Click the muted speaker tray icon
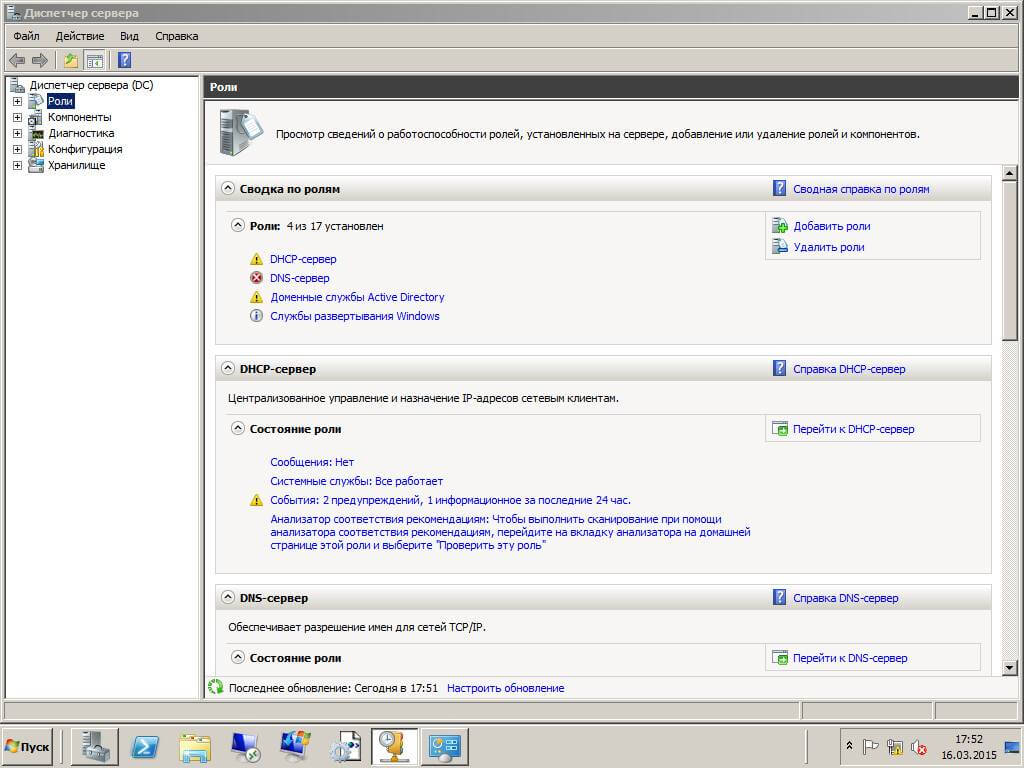The width and height of the screenshot is (1024, 768). 919,746
